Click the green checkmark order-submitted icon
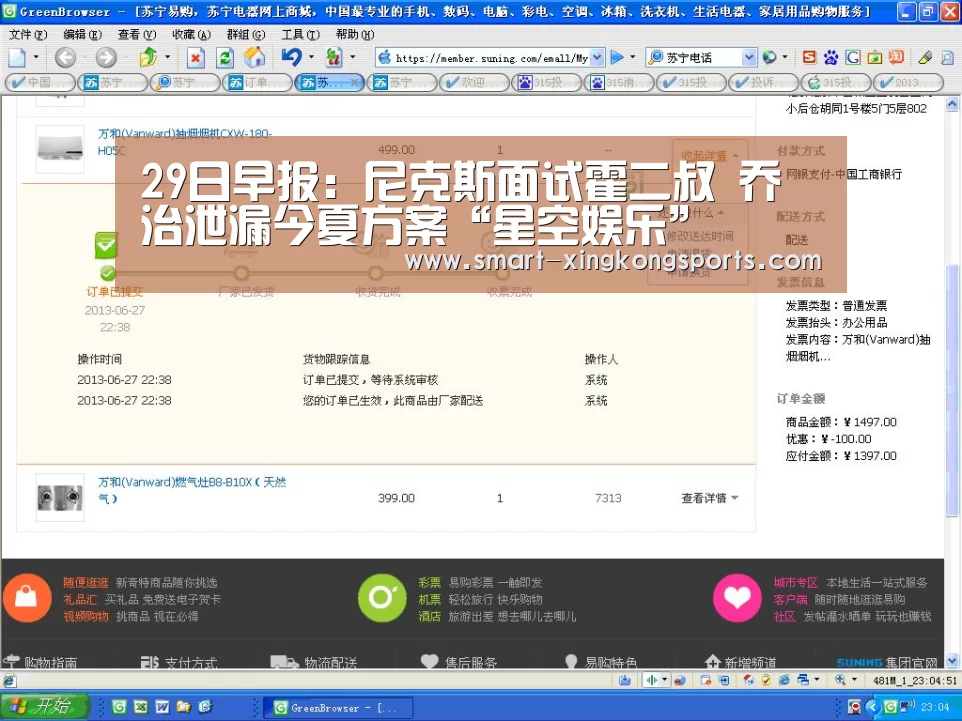This screenshot has height=721, width=962. 106,246
